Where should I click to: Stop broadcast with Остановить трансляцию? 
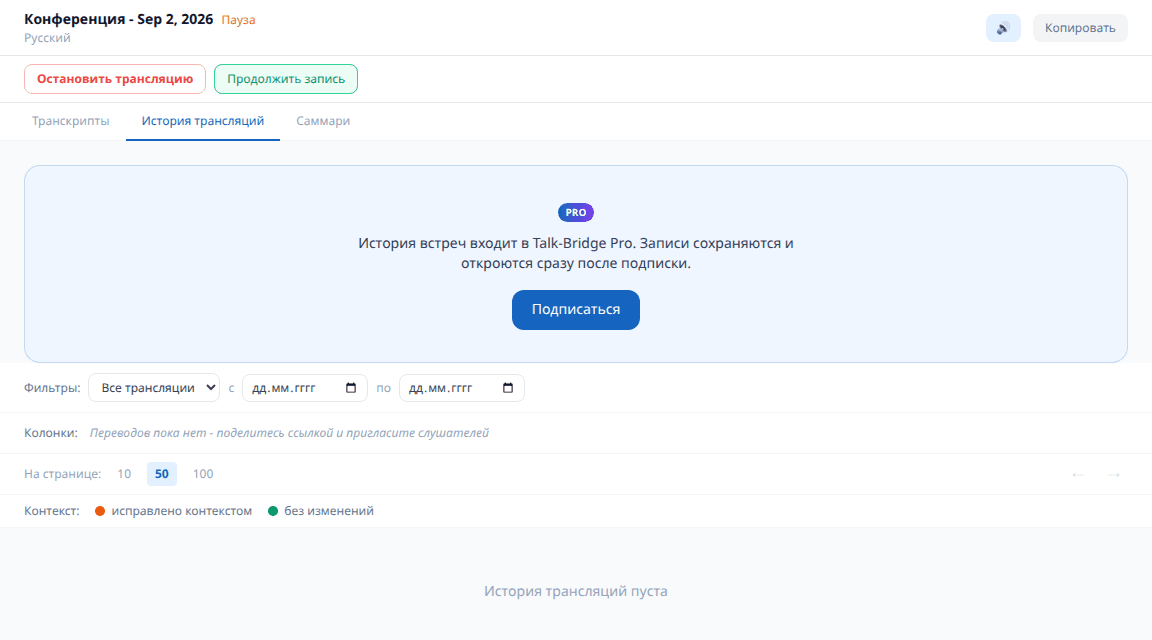pyautogui.click(x=115, y=79)
